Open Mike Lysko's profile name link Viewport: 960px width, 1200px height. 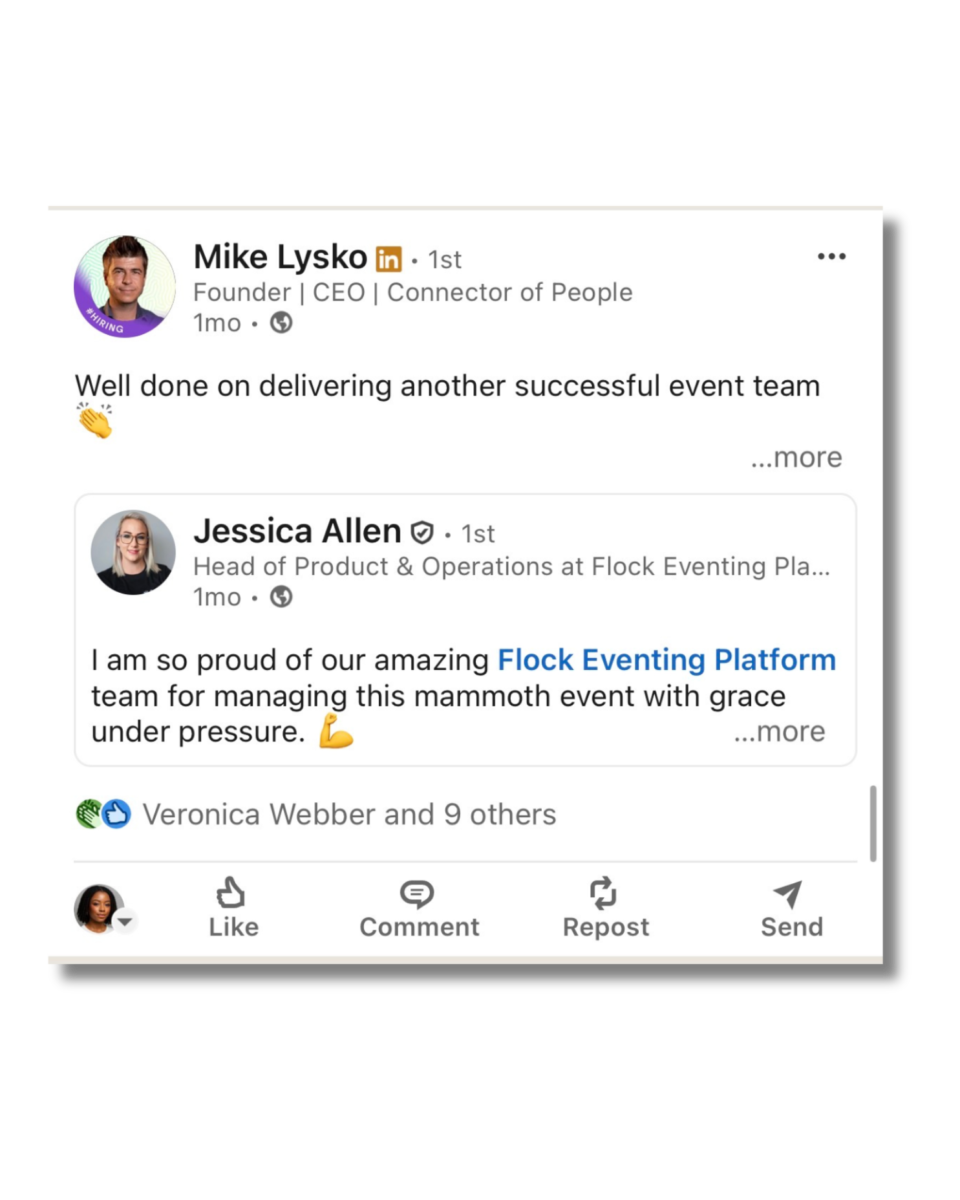pyautogui.click(x=280, y=257)
